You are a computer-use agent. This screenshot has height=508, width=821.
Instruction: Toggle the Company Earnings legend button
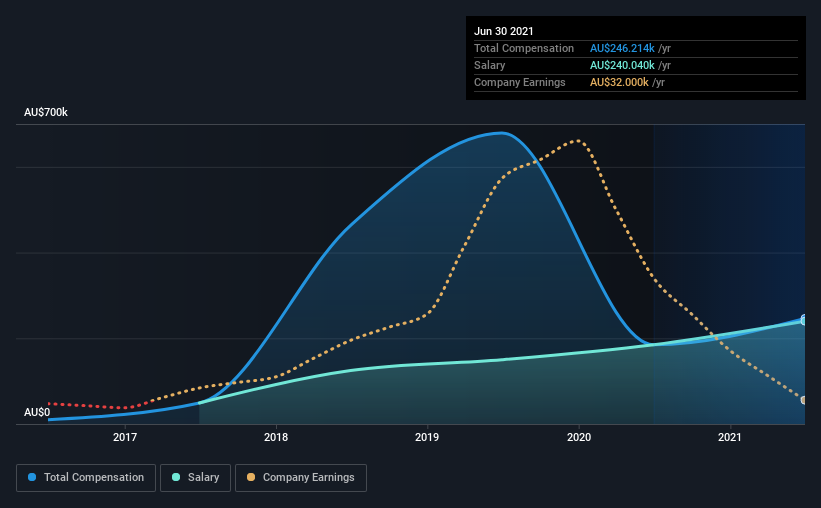(301, 478)
